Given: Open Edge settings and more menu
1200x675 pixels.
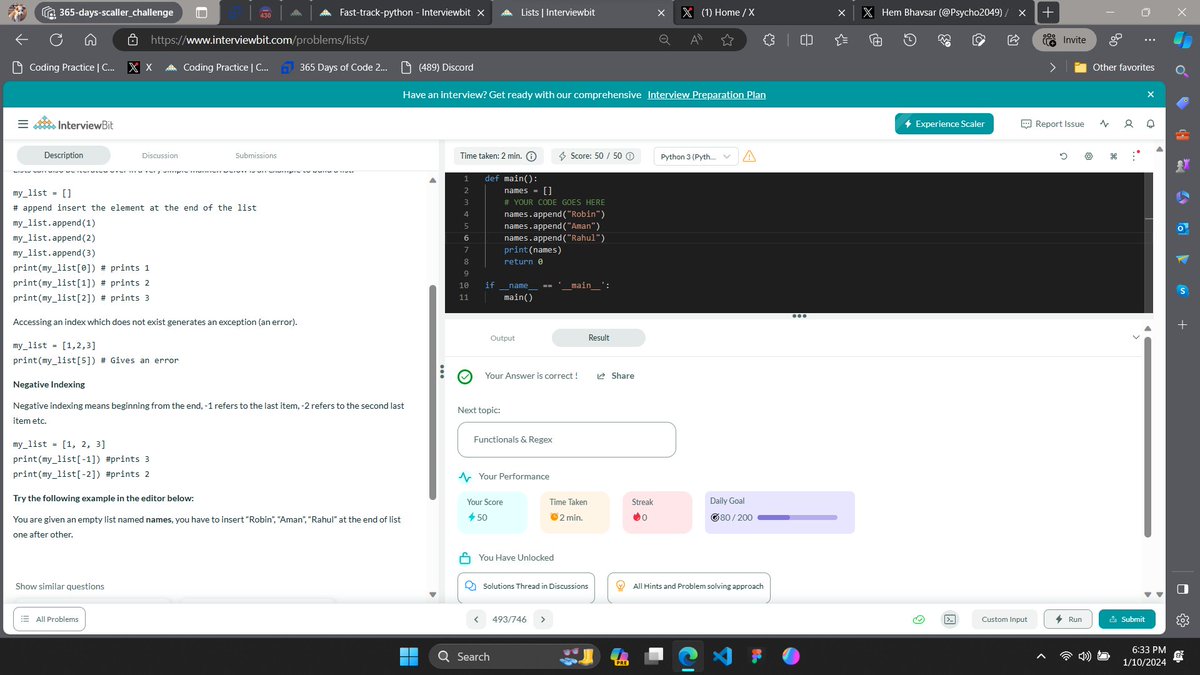Looking at the screenshot, I should (x=1150, y=40).
